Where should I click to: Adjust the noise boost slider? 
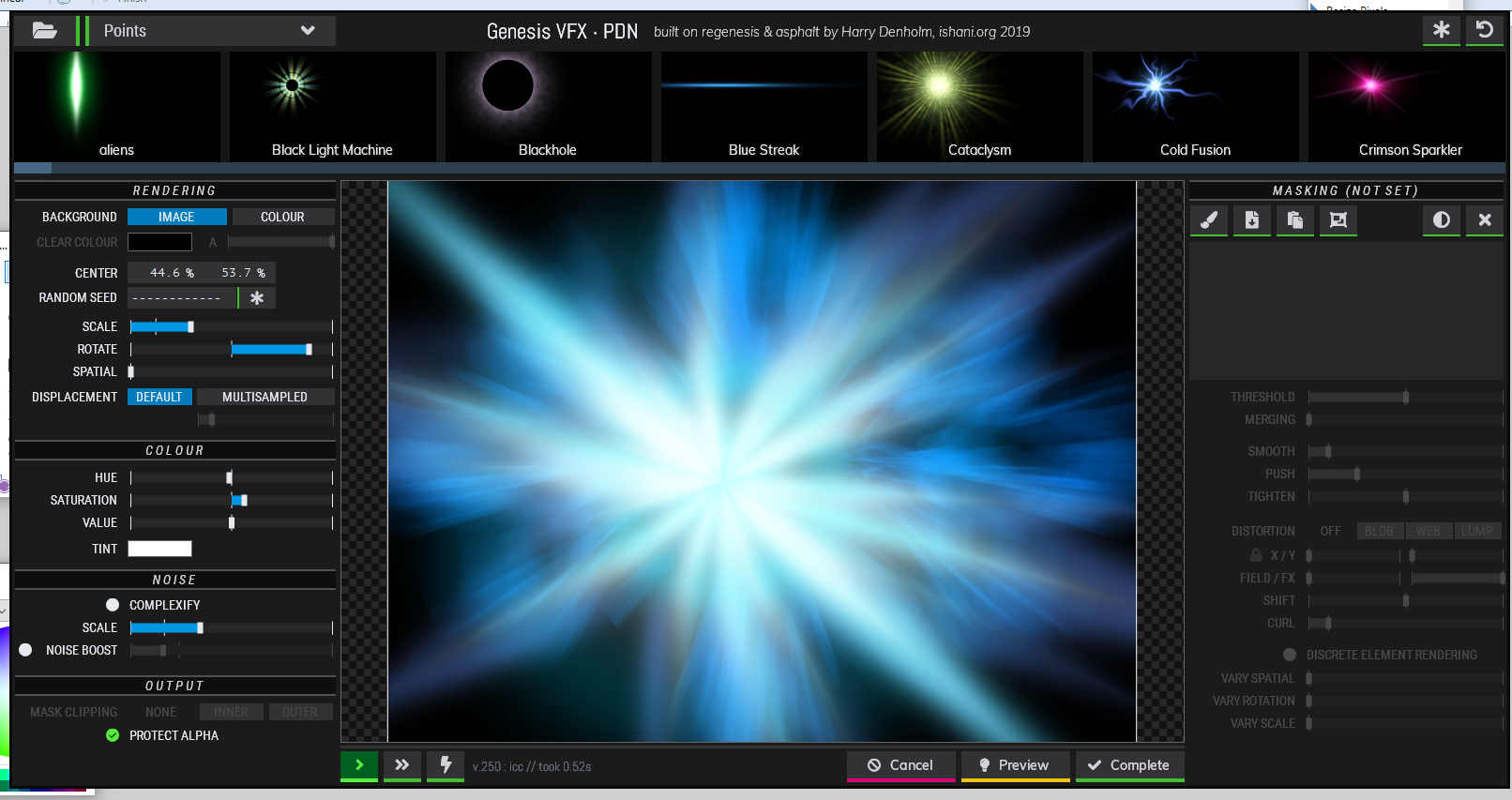click(231, 650)
